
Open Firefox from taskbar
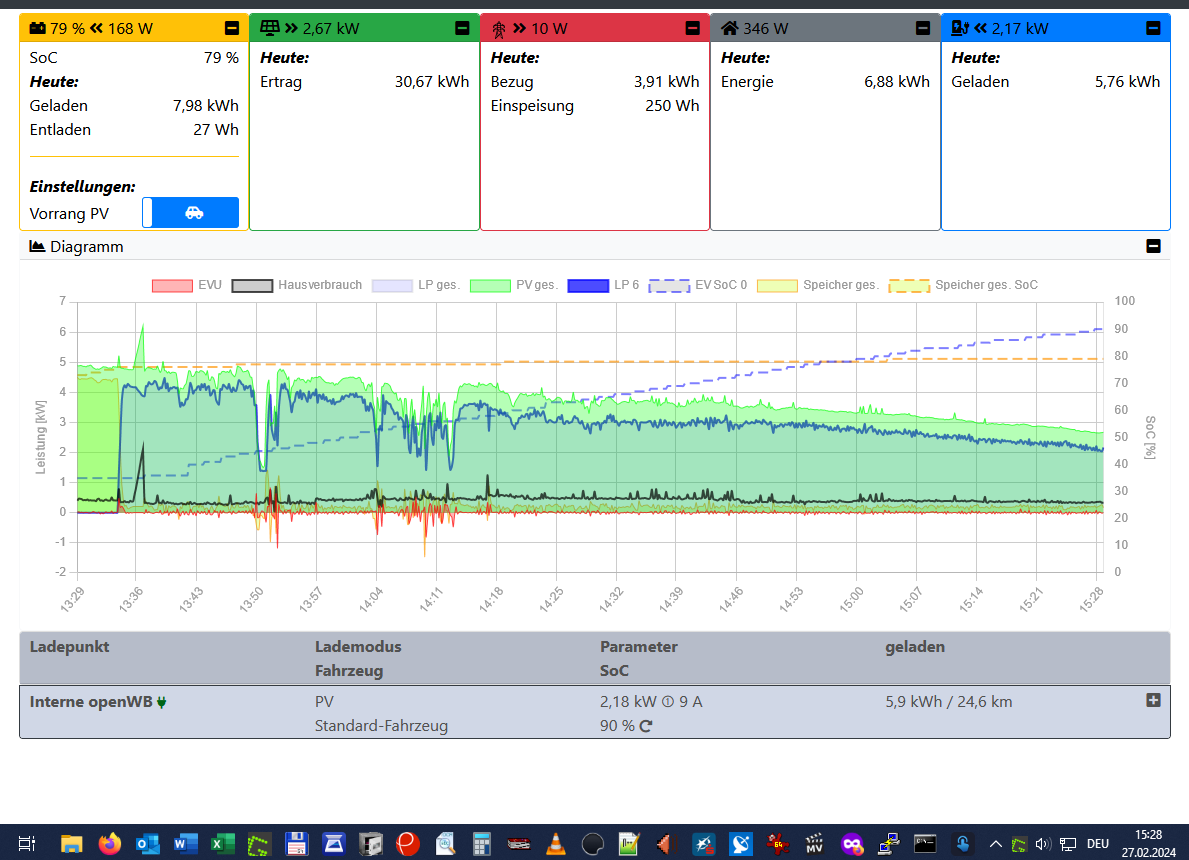pos(109,843)
